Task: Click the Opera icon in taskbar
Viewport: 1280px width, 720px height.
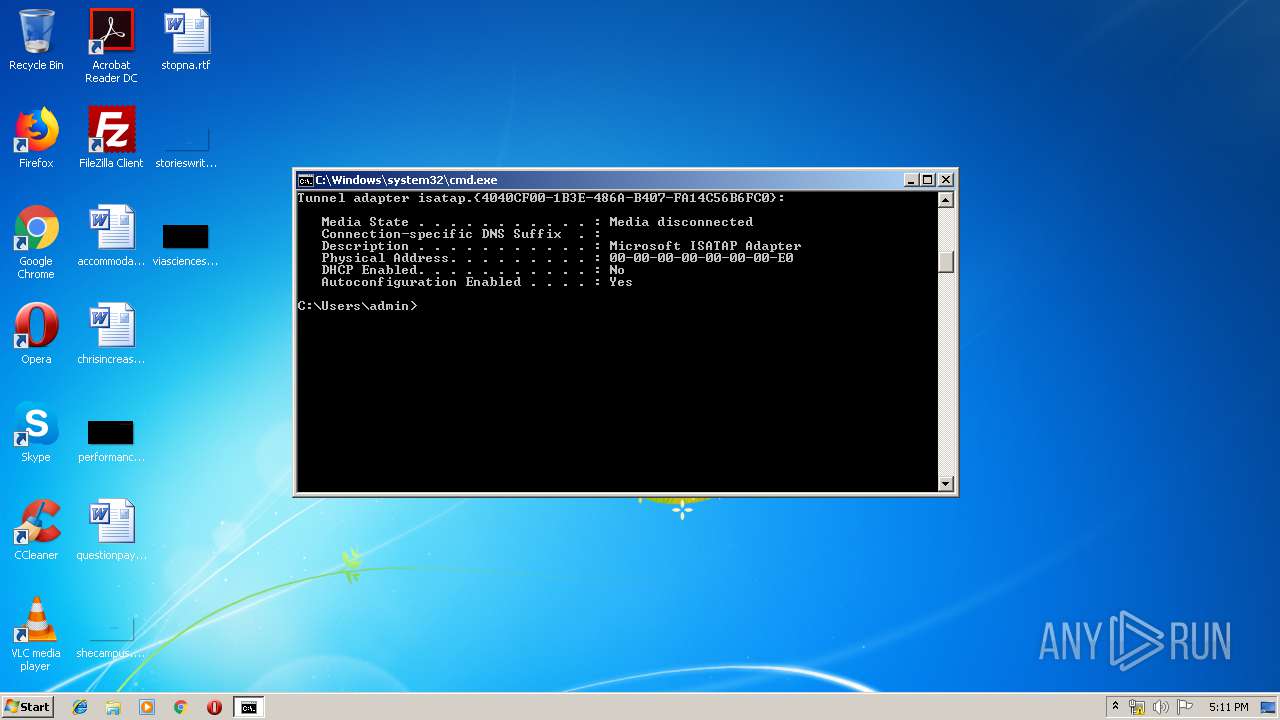Action: click(214, 707)
